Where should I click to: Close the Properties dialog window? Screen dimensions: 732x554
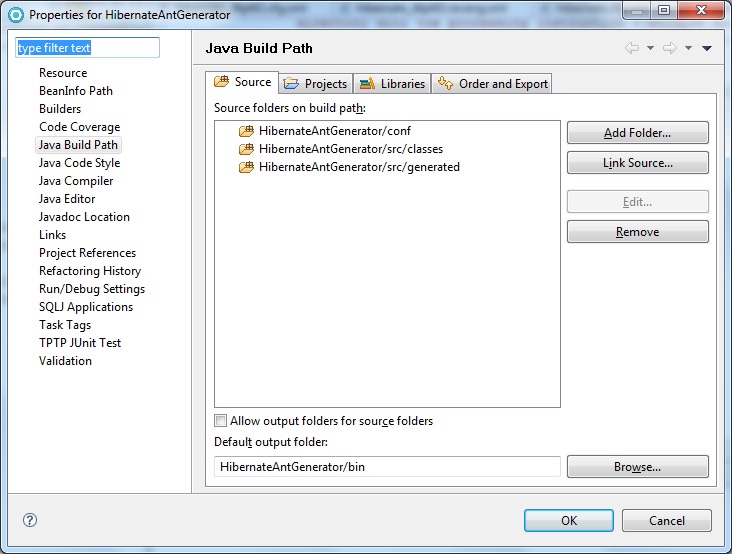700,10
